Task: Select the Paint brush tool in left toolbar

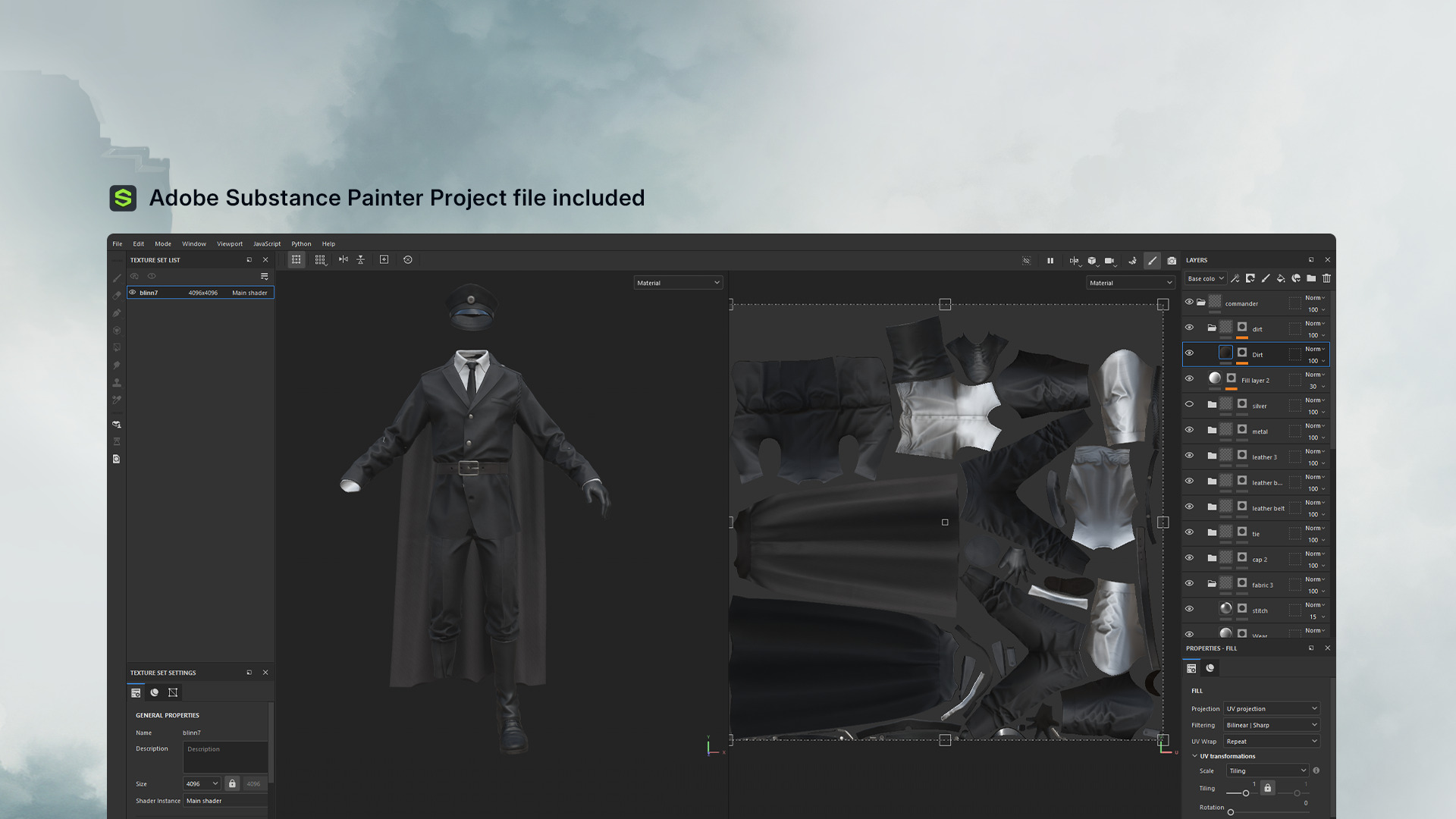Action: point(117,278)
